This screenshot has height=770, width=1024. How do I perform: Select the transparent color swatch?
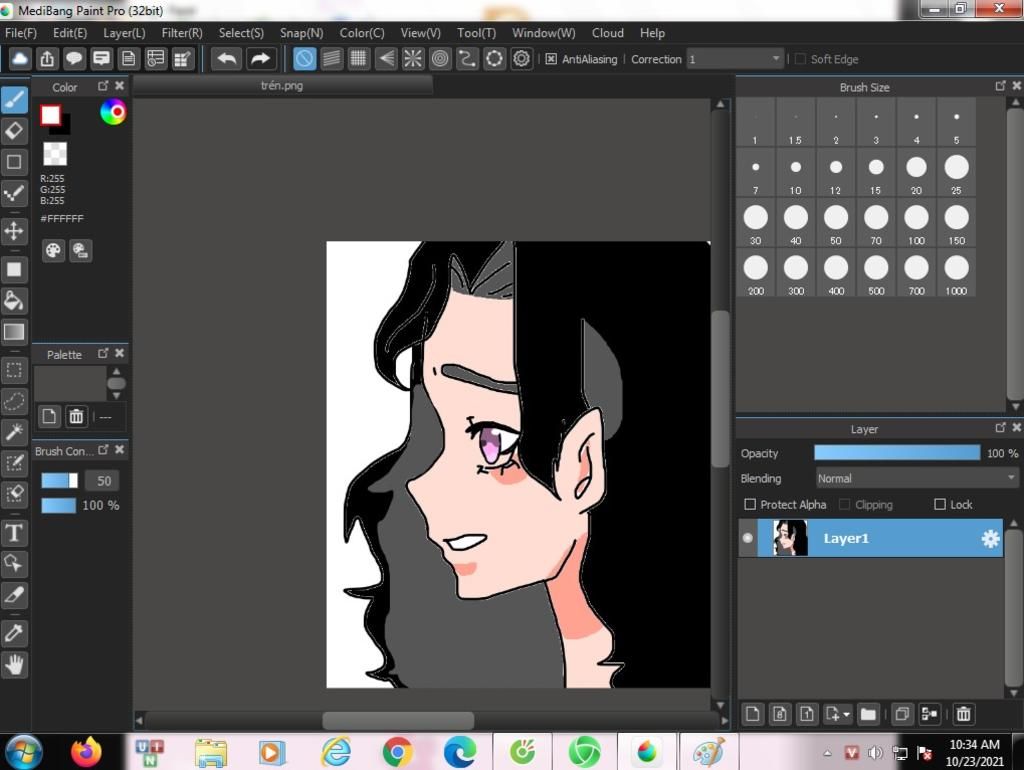(55, 154)
